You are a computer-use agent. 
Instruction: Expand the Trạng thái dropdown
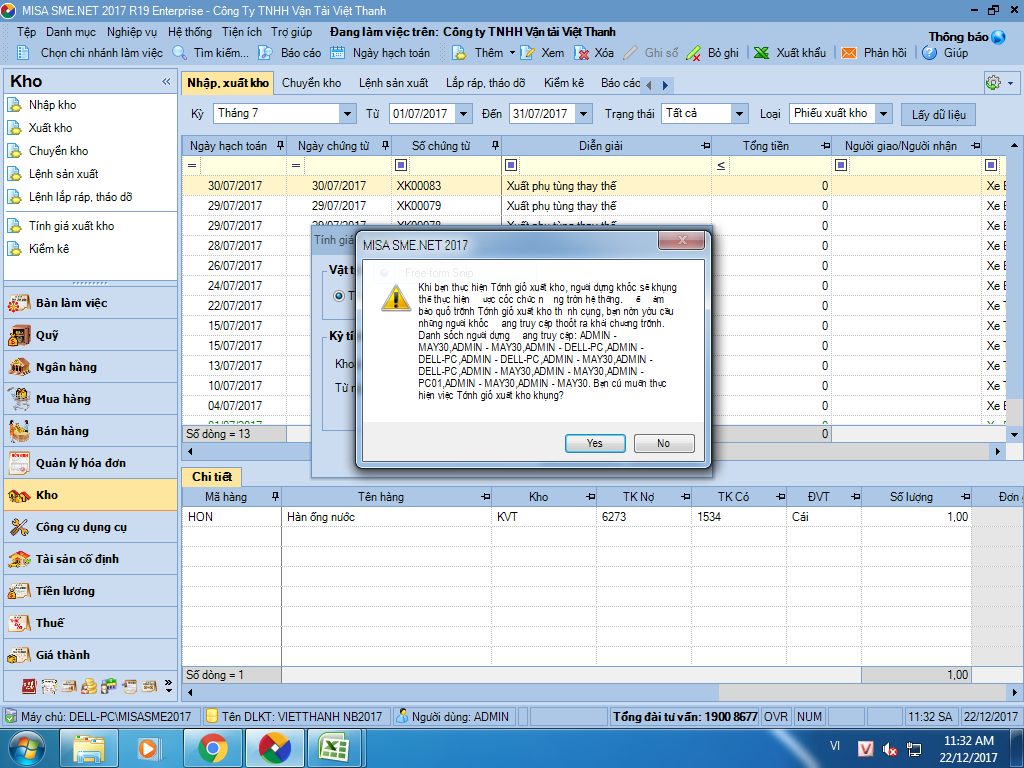click(x=739, y=114)
